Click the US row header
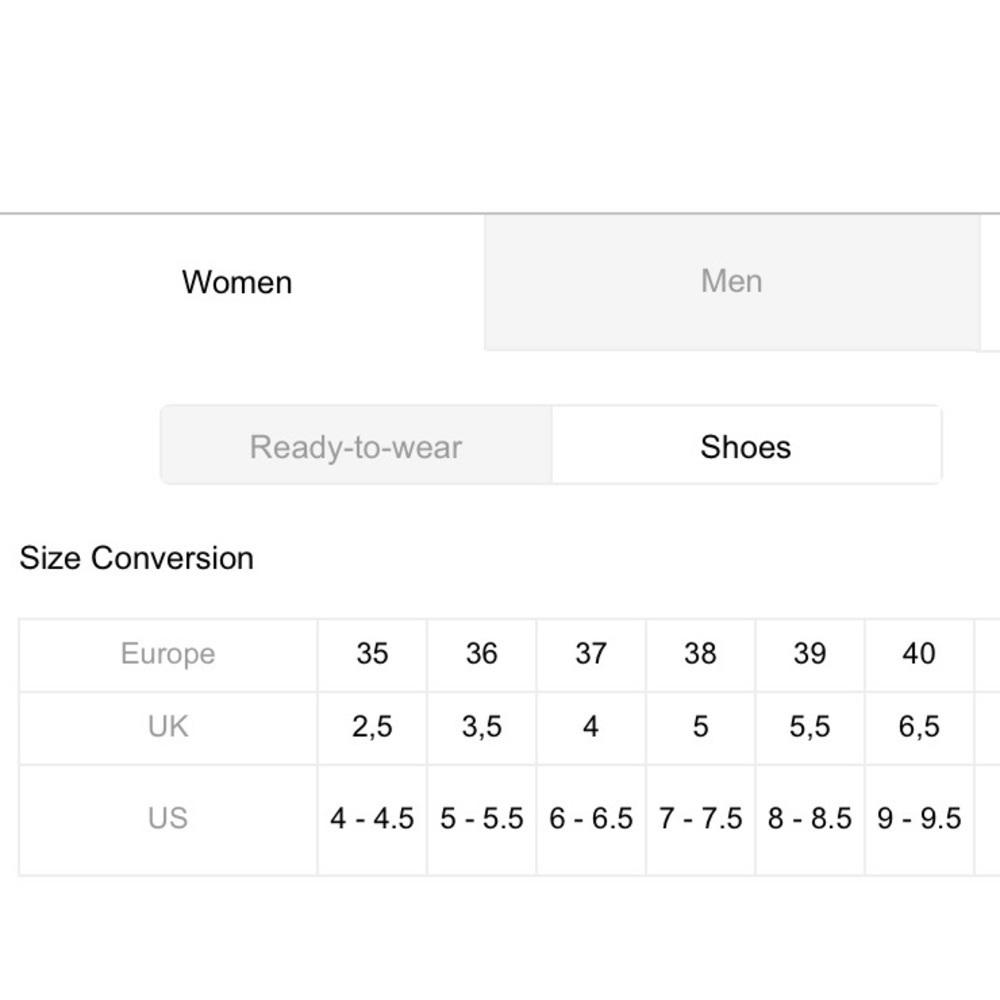 click(x=168, y=819)
